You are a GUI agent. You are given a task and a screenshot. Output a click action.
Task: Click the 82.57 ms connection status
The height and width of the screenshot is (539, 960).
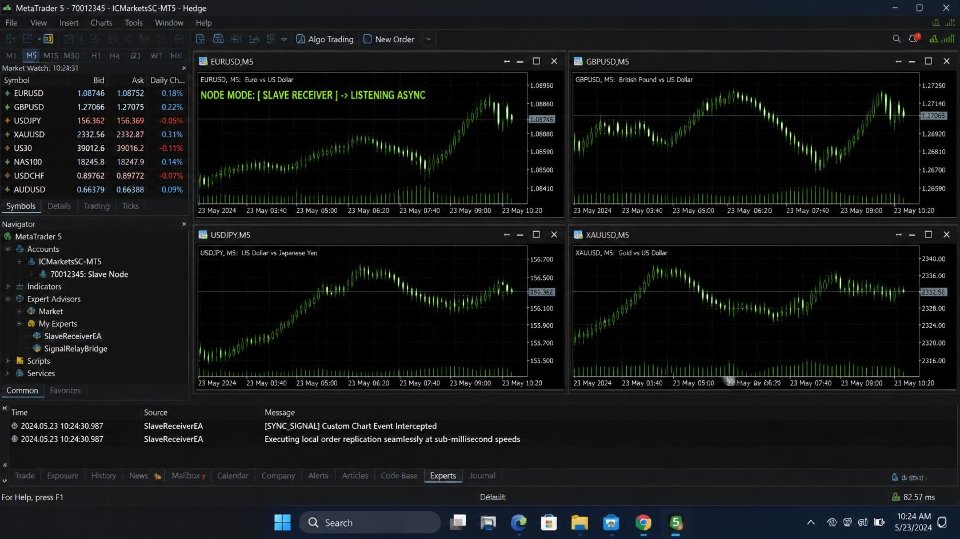913,497
